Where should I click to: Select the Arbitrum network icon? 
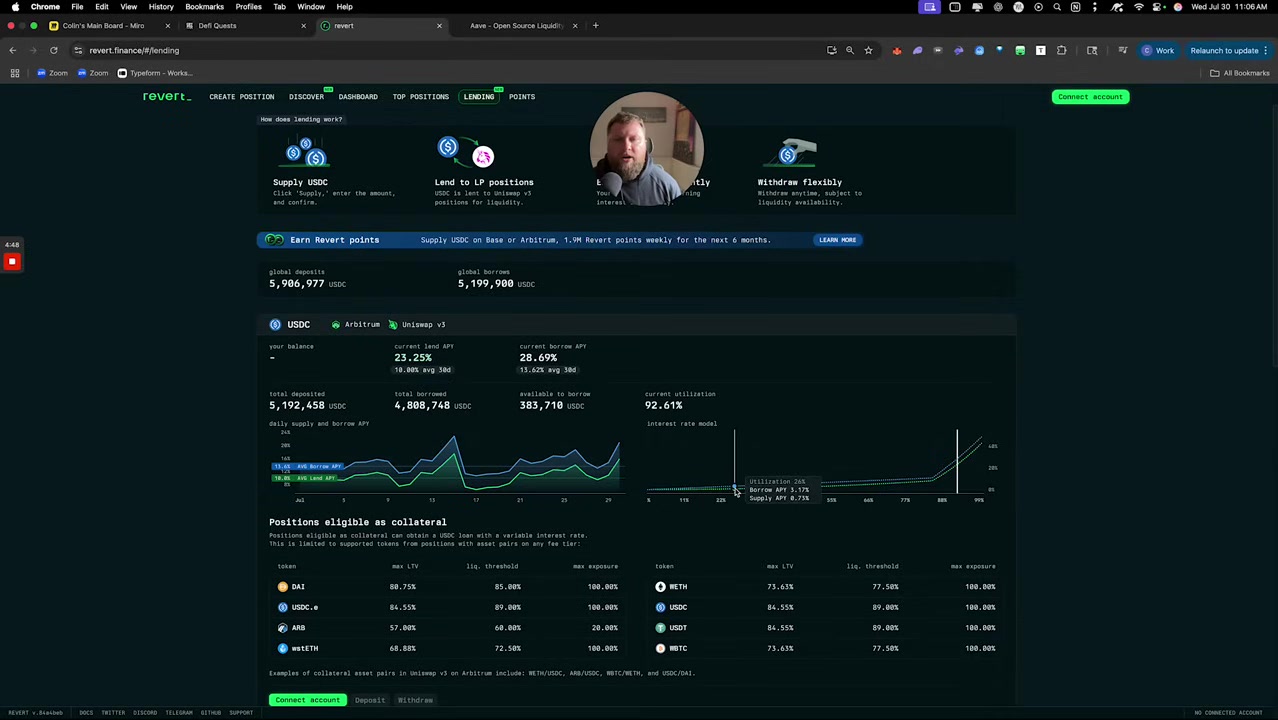337,324
